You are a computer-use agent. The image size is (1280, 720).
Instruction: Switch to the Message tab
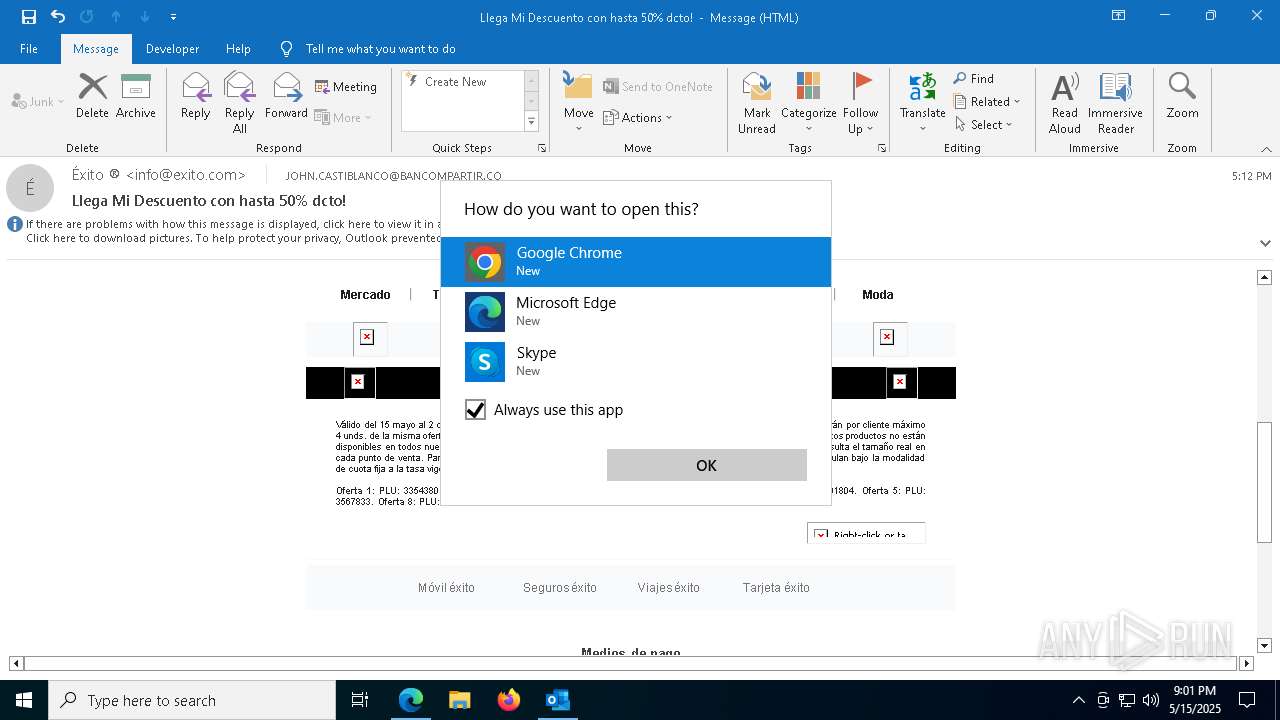tap(96, 49)
